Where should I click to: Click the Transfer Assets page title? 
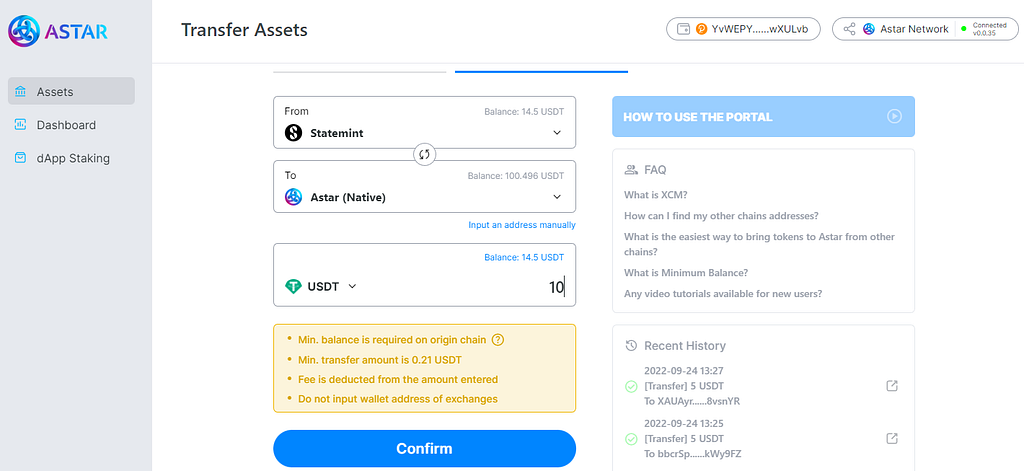[x=244, y=29]
